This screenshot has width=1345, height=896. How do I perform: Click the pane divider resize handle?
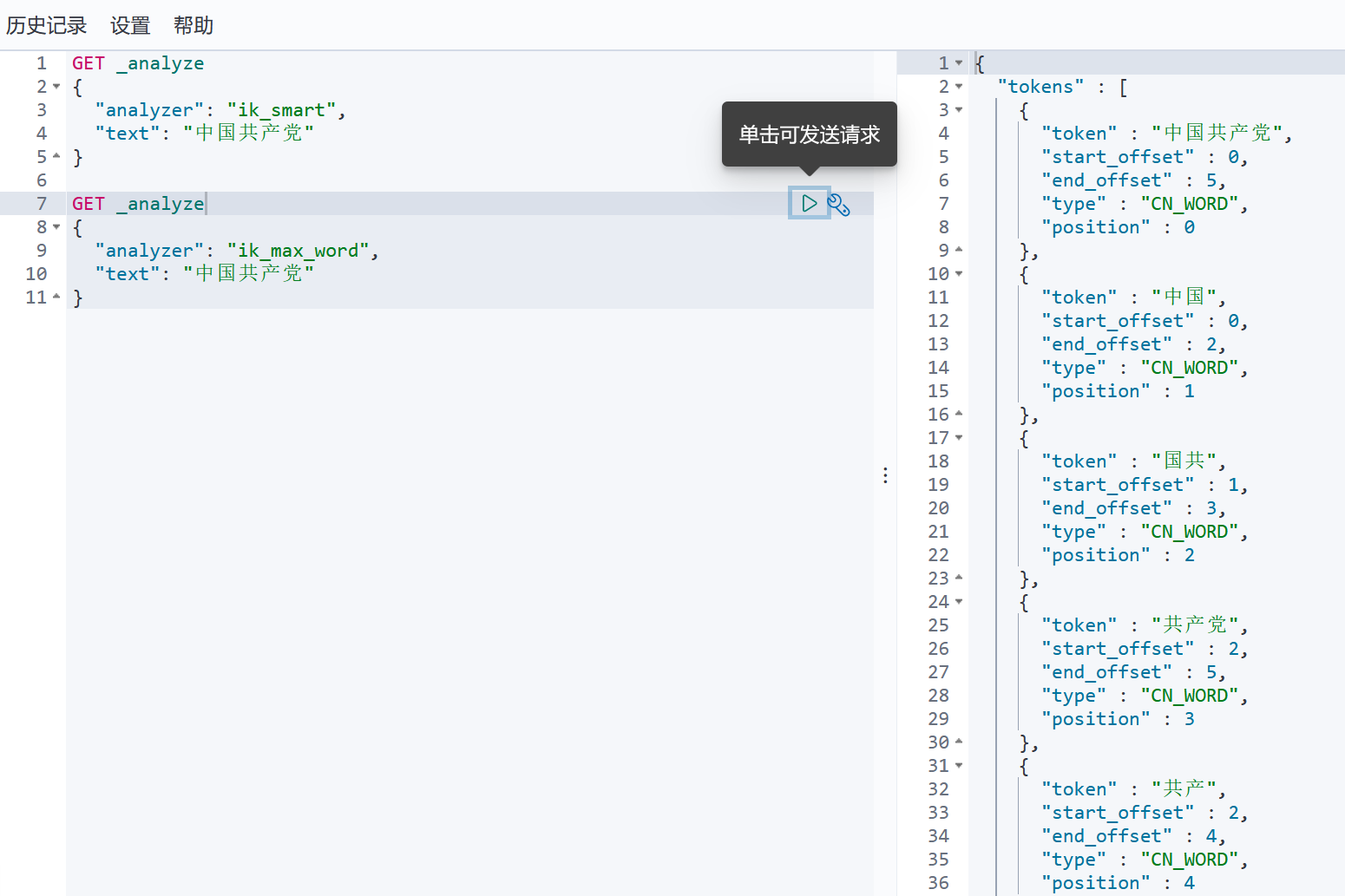coord(885,475)
